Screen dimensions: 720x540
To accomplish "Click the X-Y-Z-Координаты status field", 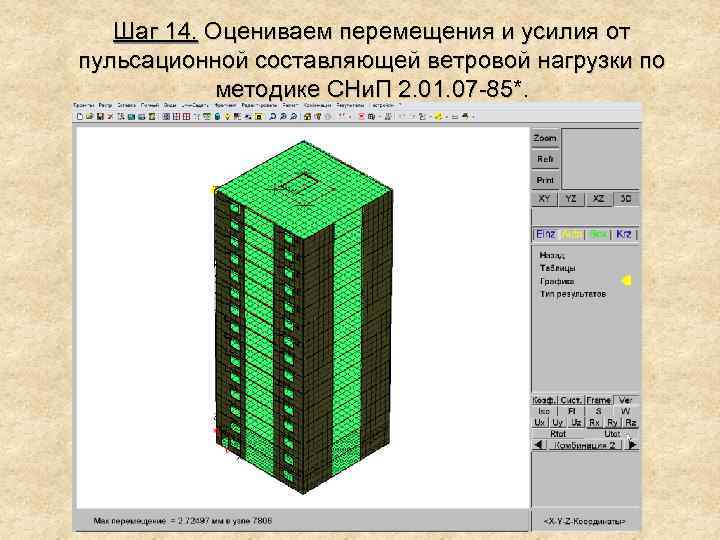I will [x=585, y=522].
